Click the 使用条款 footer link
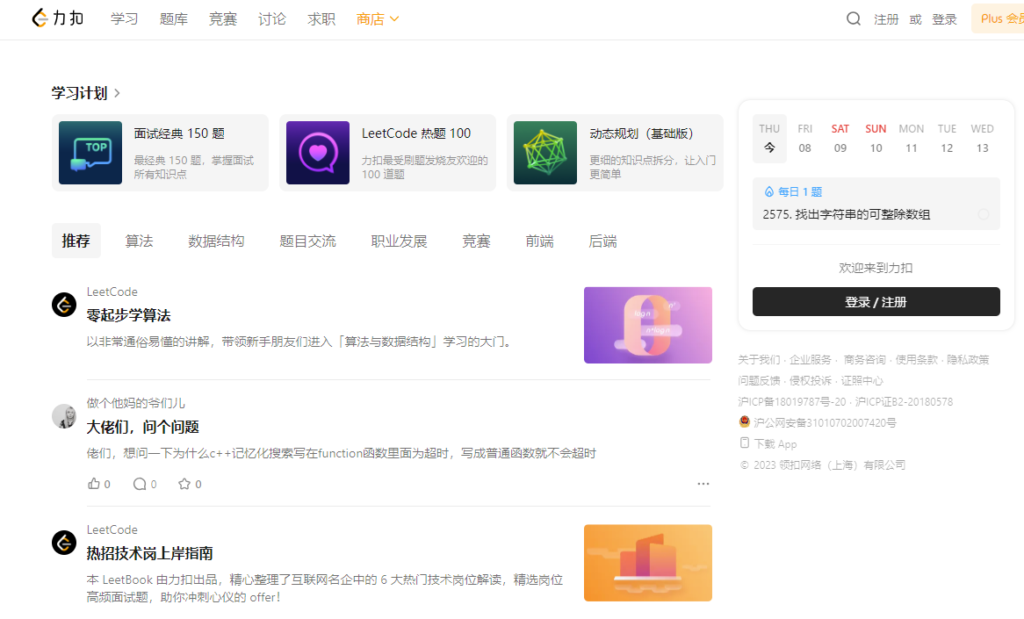 coord(916,360)
